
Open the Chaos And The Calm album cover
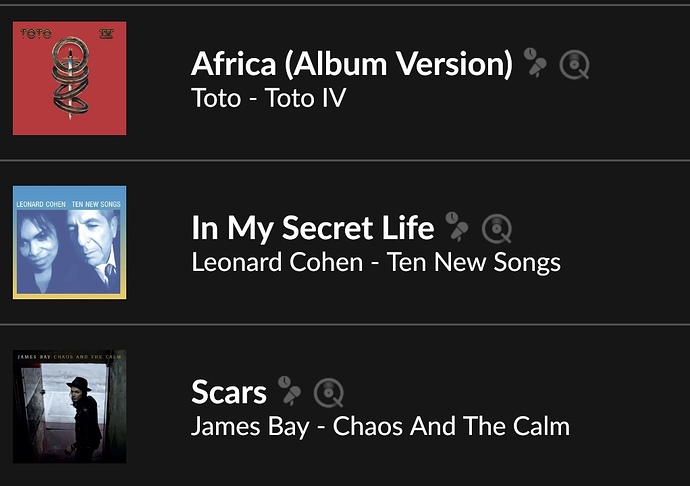70,407
